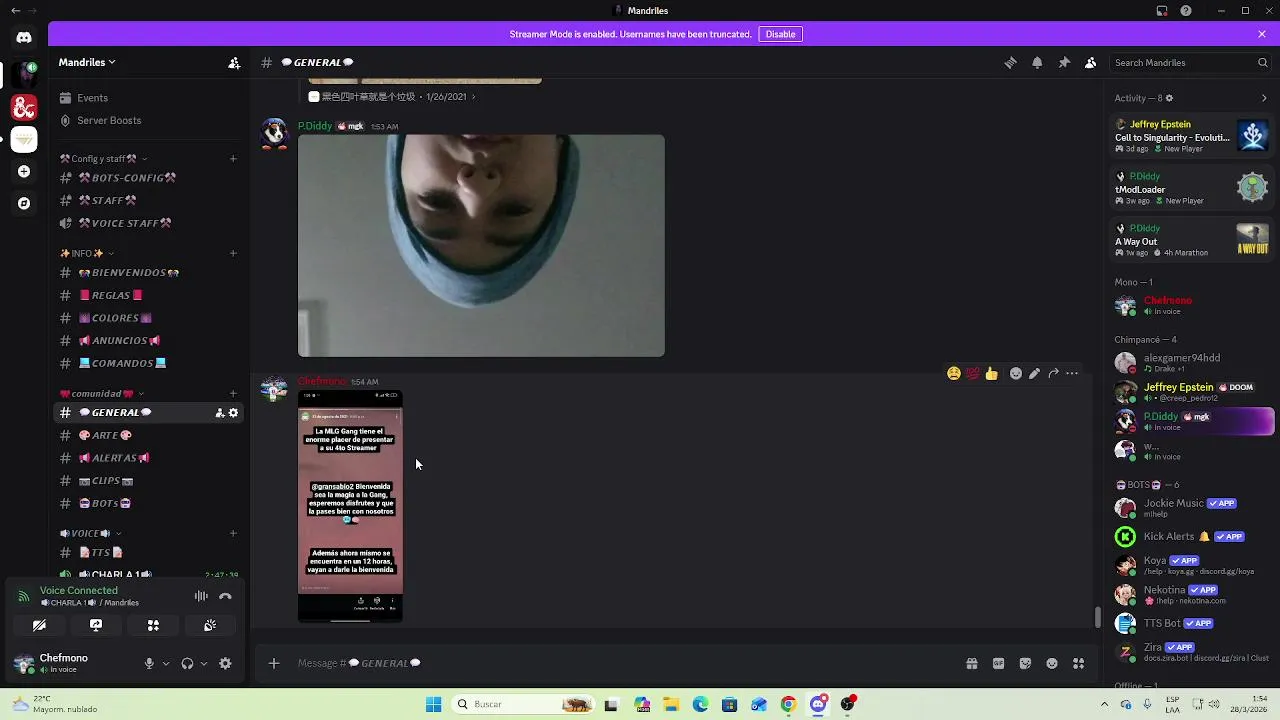Select the COLORES channel
Image resolution: width=1280 pixels, height=720 pixels.
(150, 318)
